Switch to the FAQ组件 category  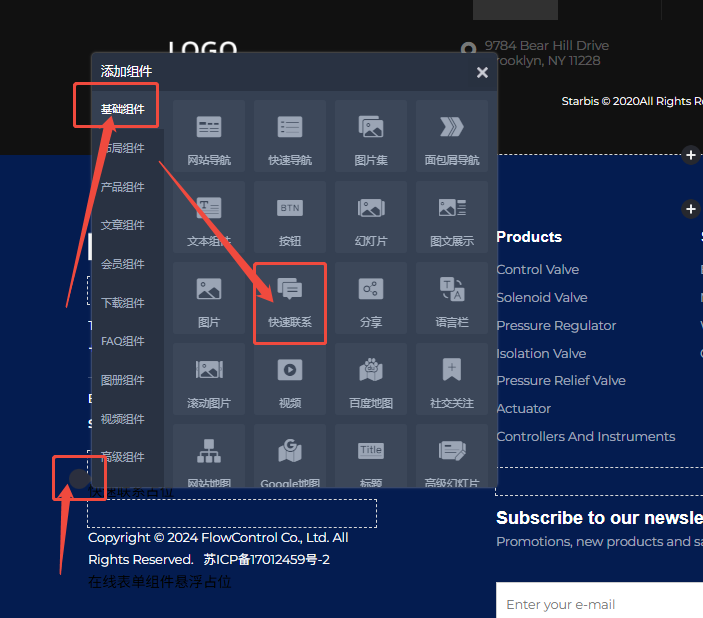tap(123, 341)
